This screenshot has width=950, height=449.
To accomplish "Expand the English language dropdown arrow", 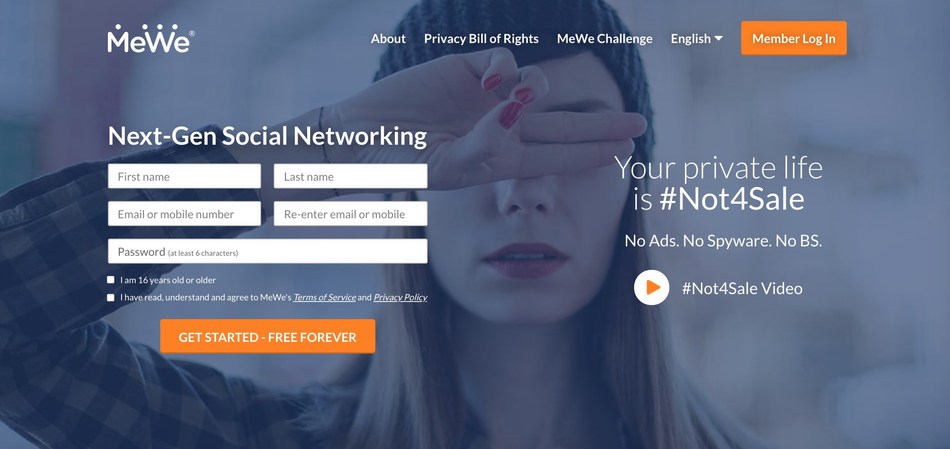I will (719, 38).
